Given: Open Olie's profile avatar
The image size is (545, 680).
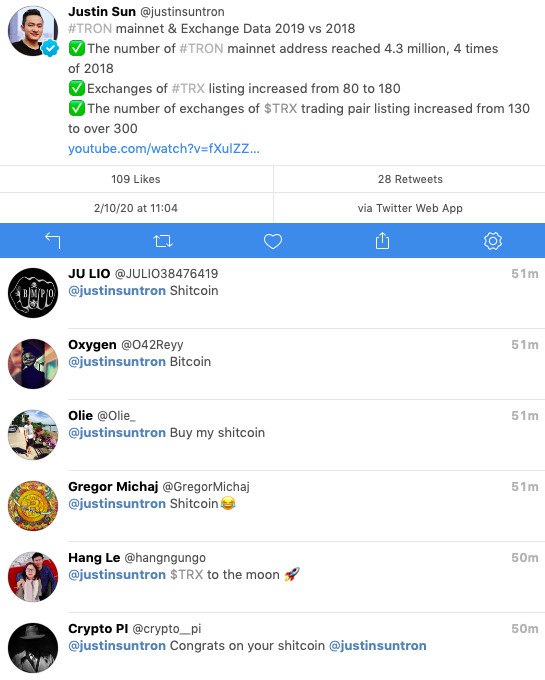Looking at the screenshot, I should coord(33,435).
